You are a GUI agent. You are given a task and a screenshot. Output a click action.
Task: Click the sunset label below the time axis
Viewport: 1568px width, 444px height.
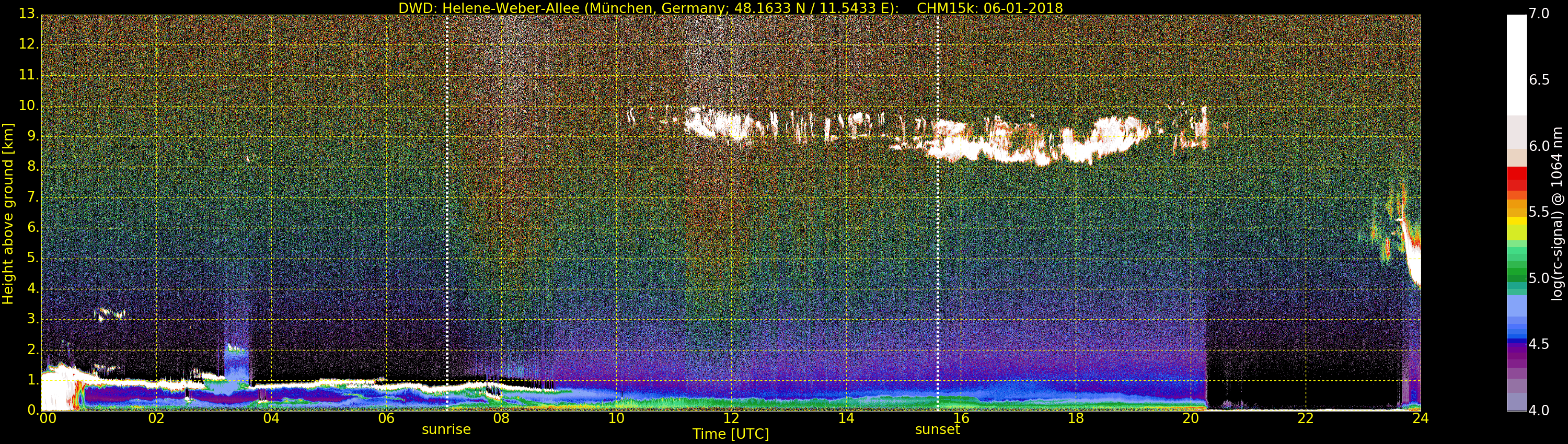click(937, 429)
